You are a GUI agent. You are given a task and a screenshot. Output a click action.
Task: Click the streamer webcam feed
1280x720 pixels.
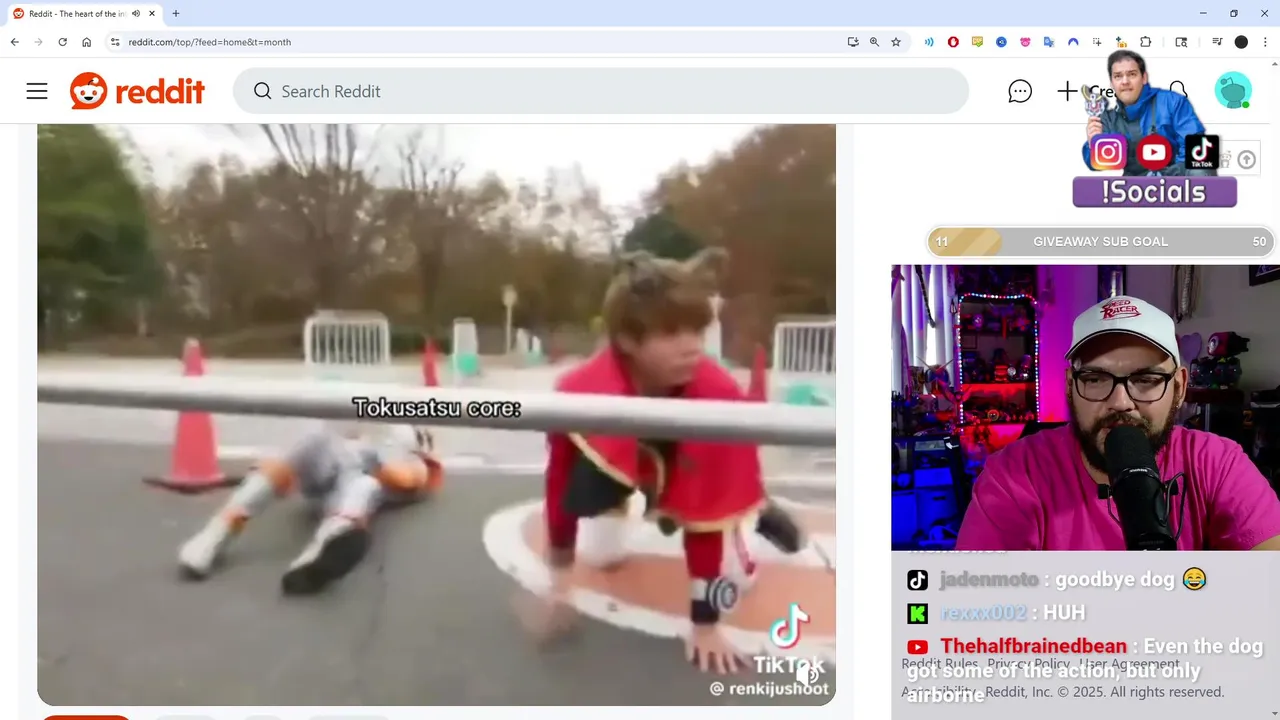tap(1085, 407)
